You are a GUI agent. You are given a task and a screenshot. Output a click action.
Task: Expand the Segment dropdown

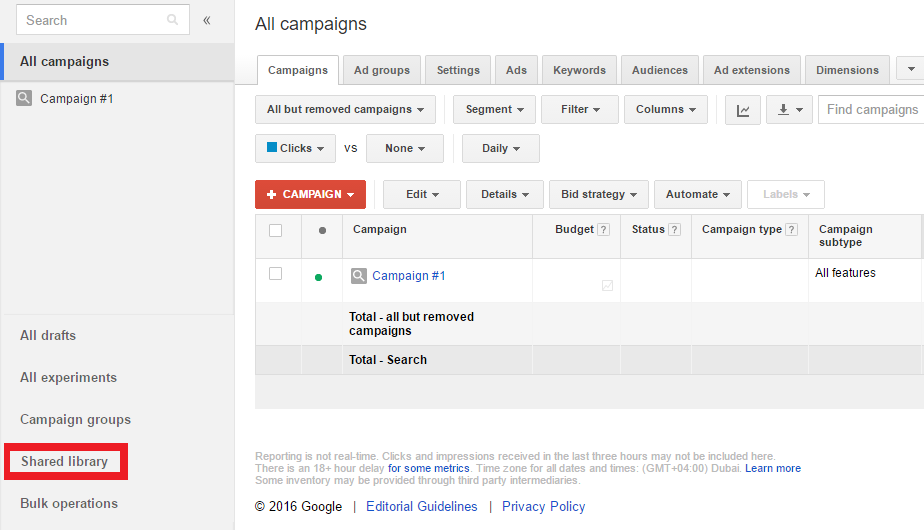(x=494, y=110)
